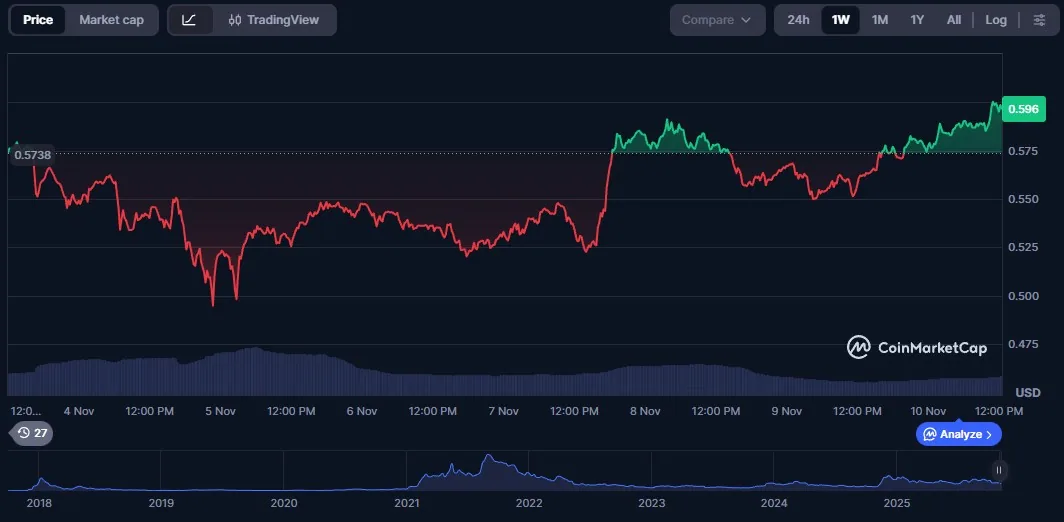This screenshot has width=1064, height=522.
Task: Click the 2018 label on range navigator
Action: [x=39, y=503]
